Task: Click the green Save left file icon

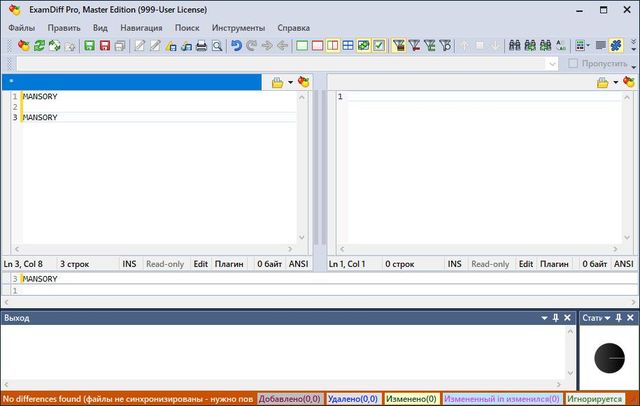Action: (89, 46)
